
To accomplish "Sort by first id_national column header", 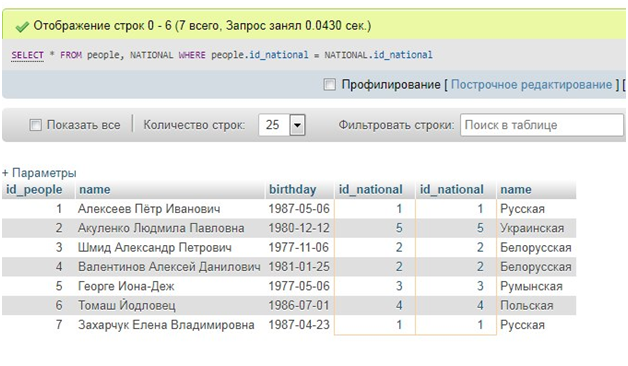I will 370,189.
